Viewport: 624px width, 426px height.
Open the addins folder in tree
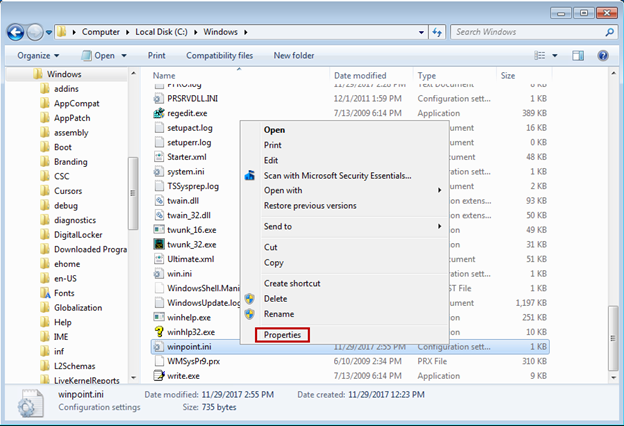[66, 89]
